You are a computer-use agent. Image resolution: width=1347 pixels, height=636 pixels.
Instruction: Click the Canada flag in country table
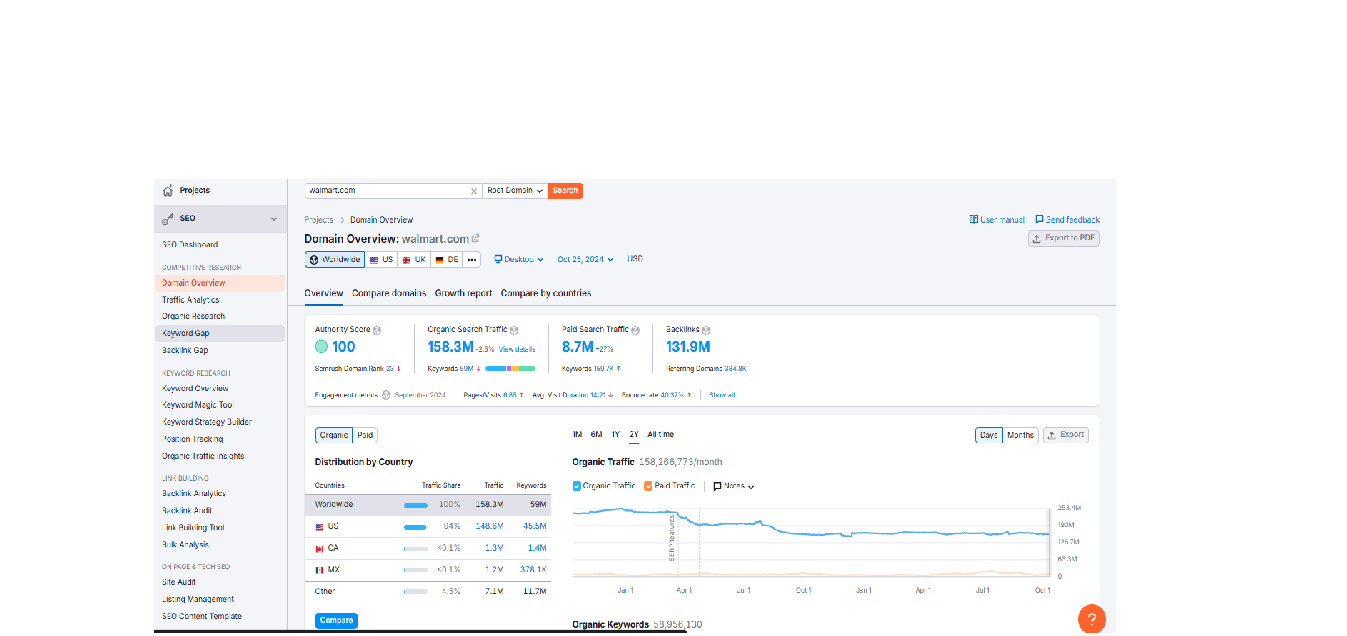pyautogui.click(x=320, y=548)
